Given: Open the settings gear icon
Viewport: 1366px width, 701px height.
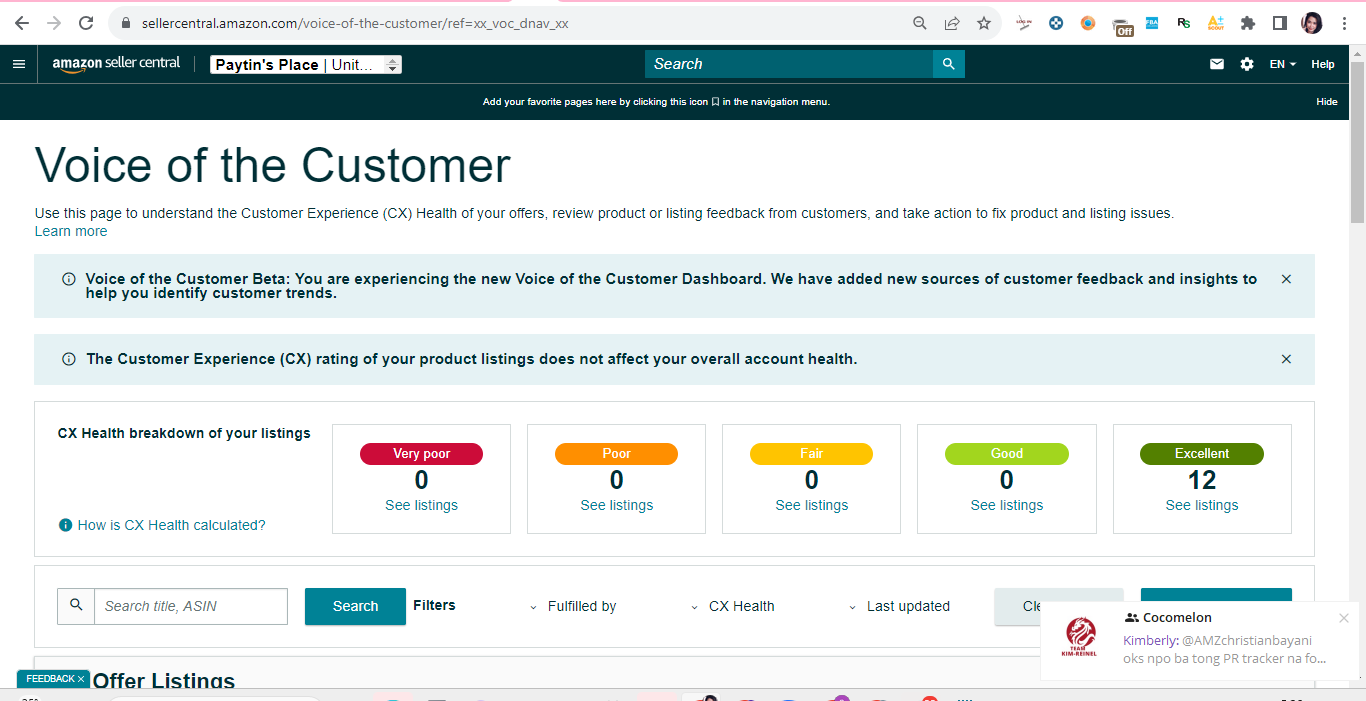Looking at the screenshot, I should click(x=1247, y=64).
